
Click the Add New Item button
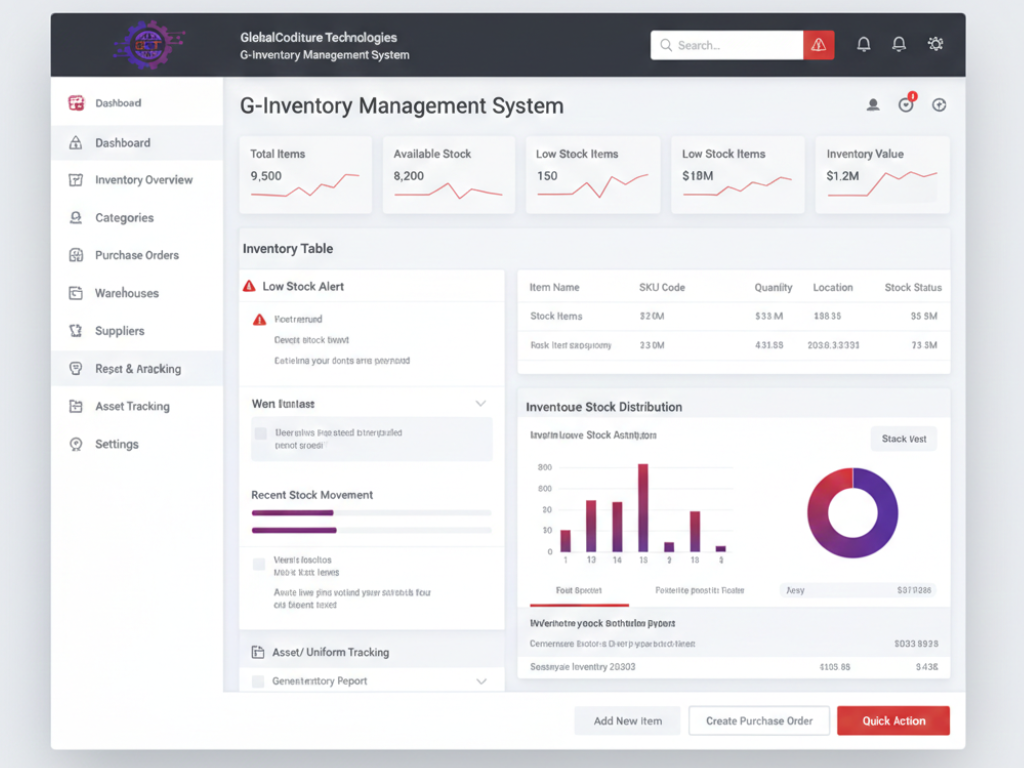627,721
